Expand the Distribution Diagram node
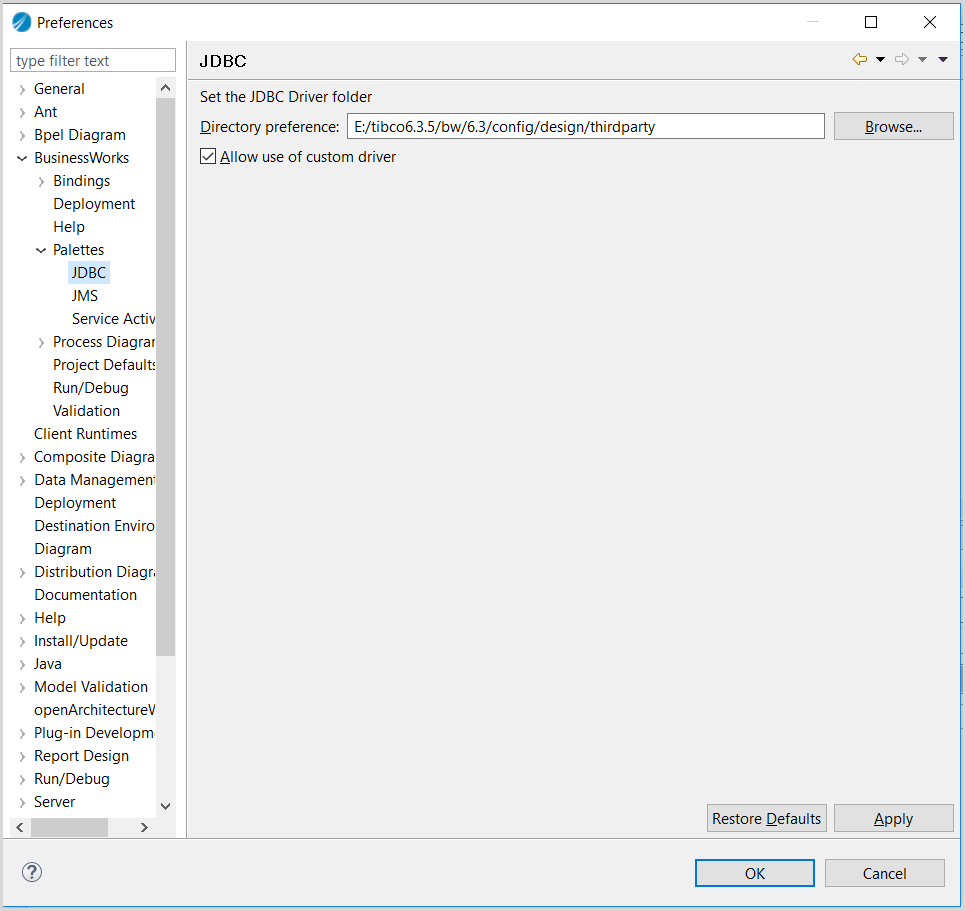 (22, 572)
